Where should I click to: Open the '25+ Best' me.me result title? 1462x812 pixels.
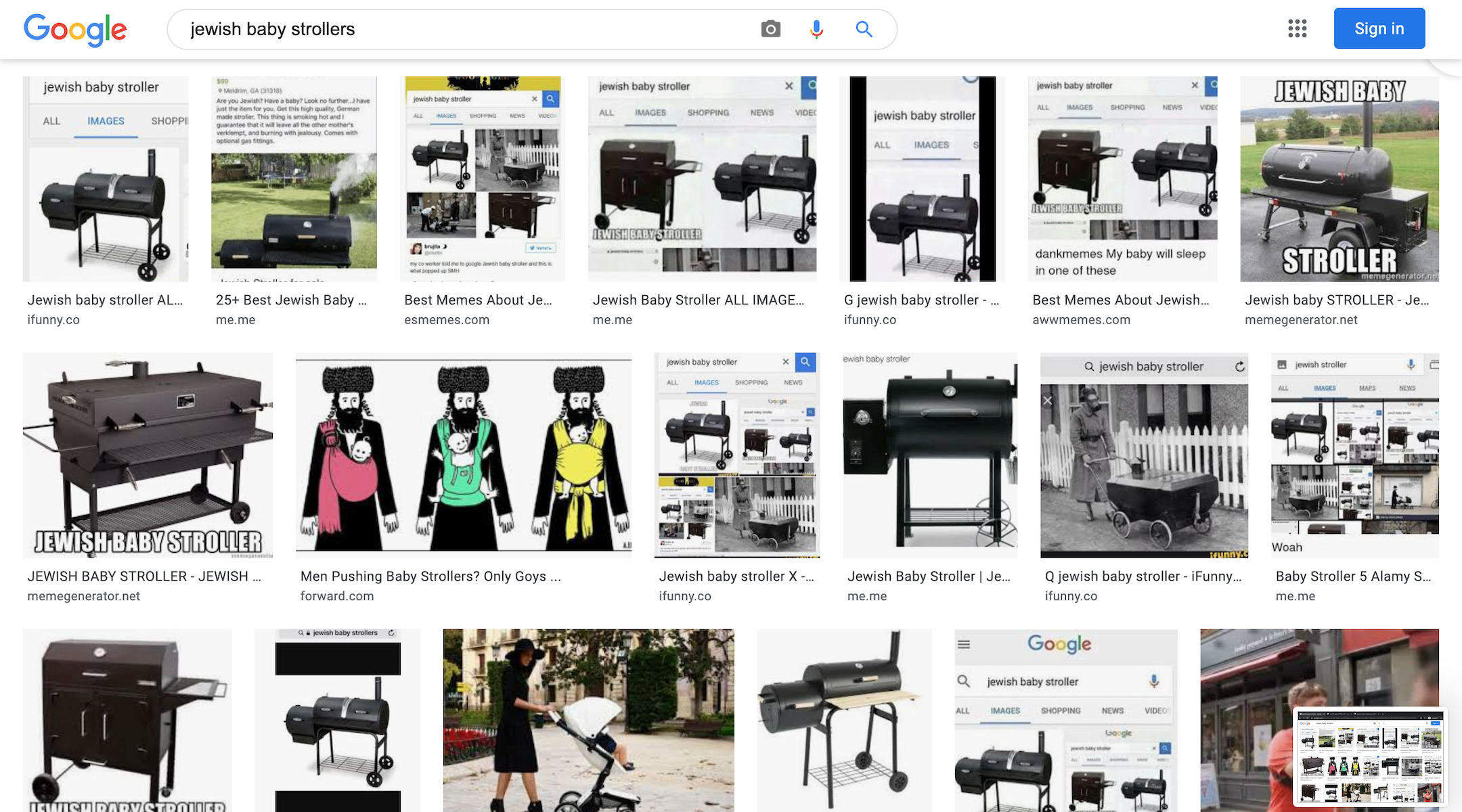point(291,300)
